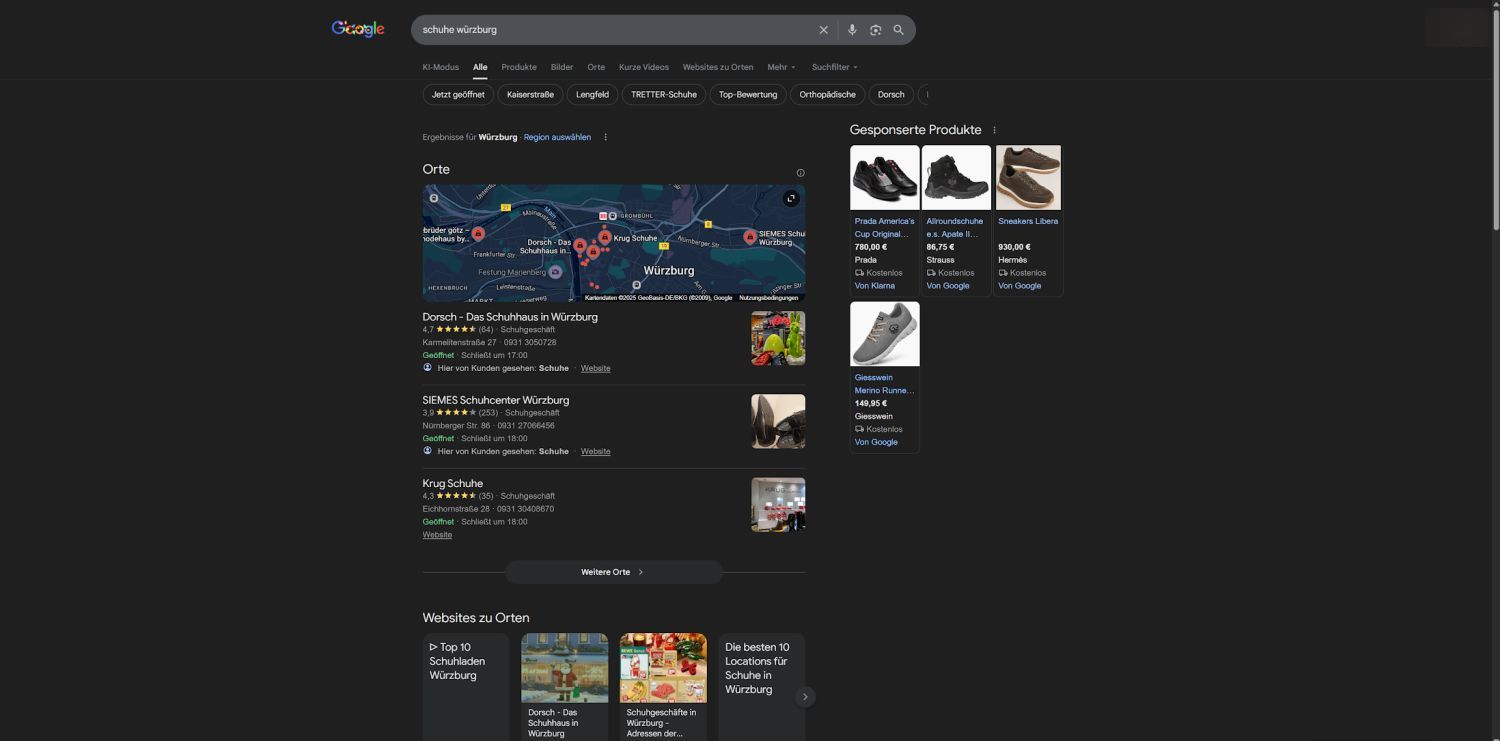Image resolution: width=1500 pixels, height=741 pixels.
Task: Go to Google homepage via the logo
Action: [358, 29]
